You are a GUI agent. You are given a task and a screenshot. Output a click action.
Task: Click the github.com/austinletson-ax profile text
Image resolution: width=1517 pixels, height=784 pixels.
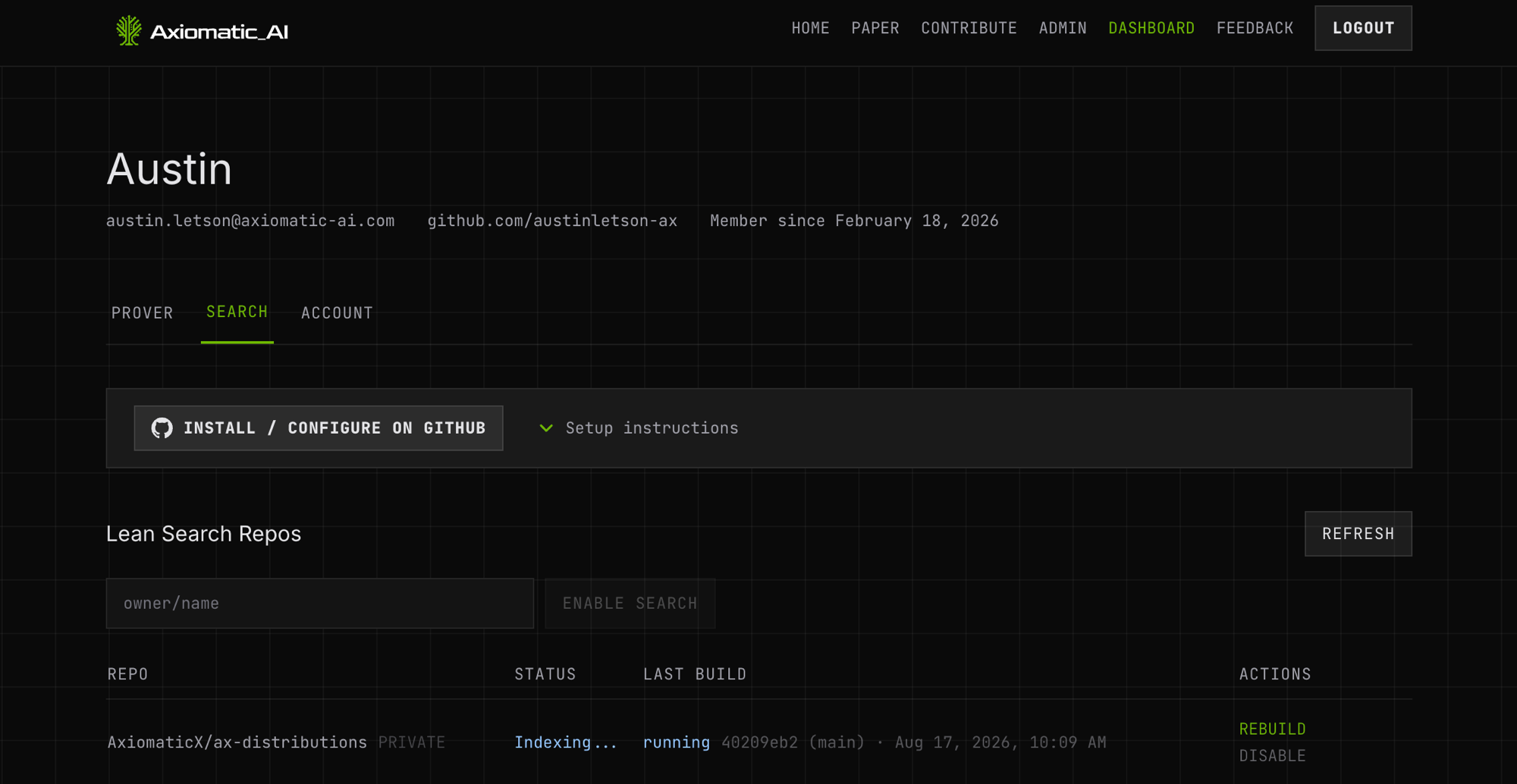tap(552, 221)
